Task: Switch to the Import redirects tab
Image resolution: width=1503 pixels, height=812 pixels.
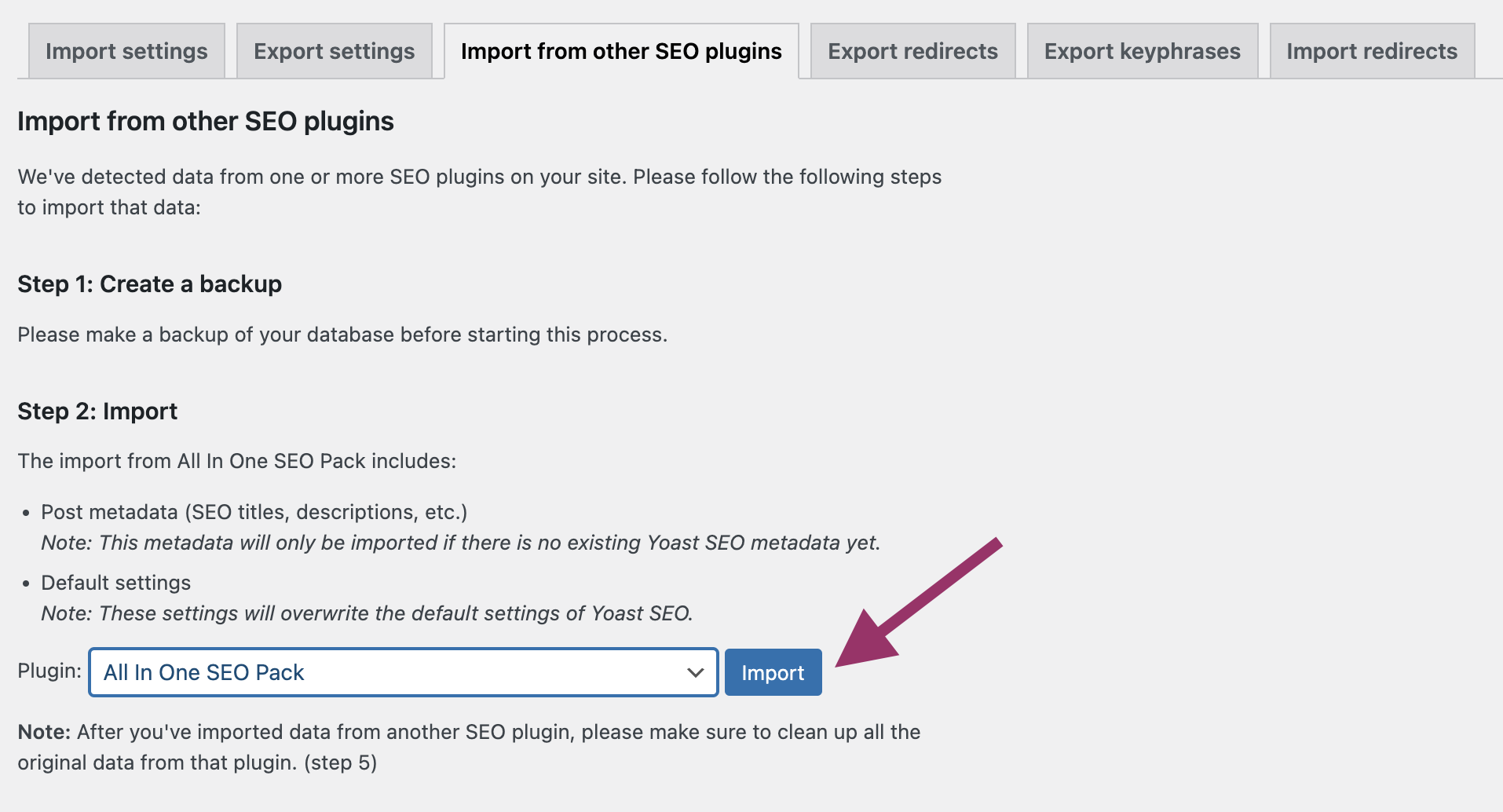Action: (x=1371, y=52)
